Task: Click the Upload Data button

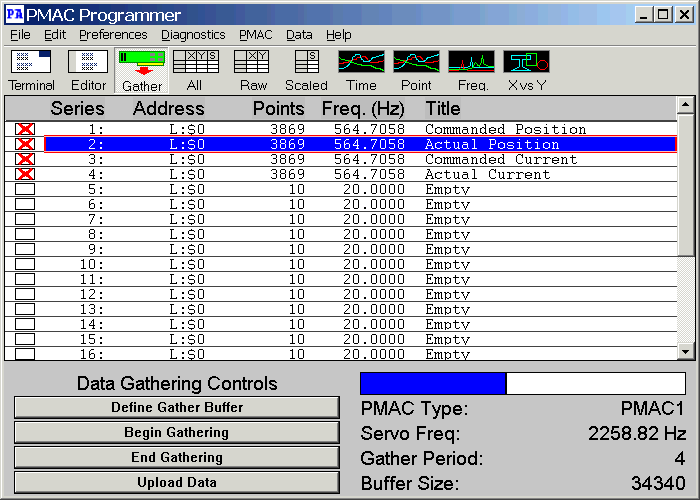Action: [177, 482]
